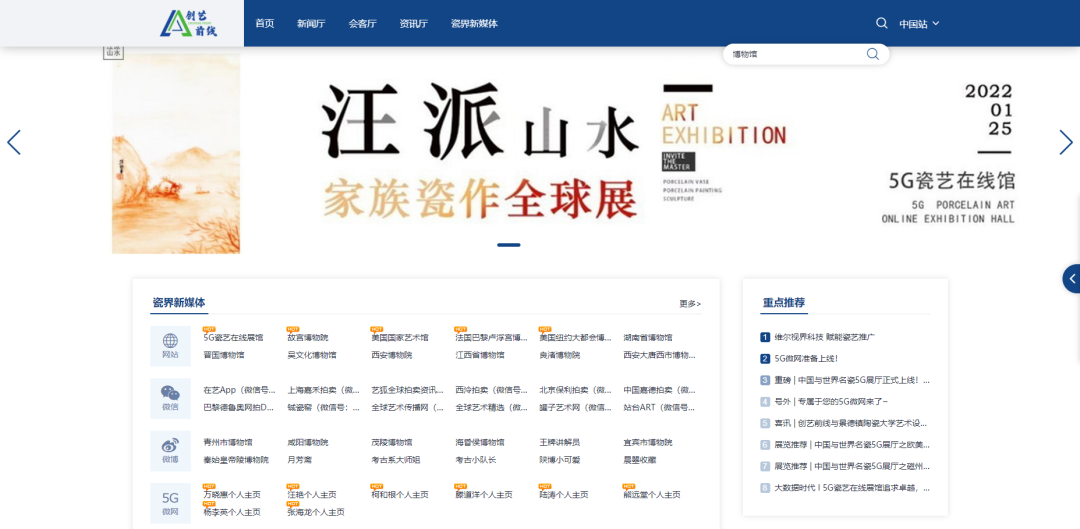
Task: Open the 青州市博物馆 Weibo link
Action: point(227,442)
